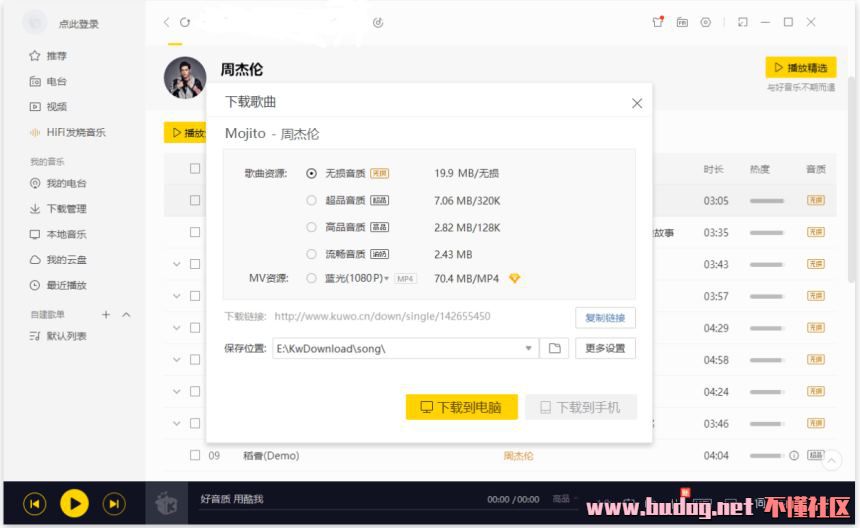This screenshot has width=860, height=528.
Task: Close the 下载歌曲 dialog
Action: click(637, 103)
